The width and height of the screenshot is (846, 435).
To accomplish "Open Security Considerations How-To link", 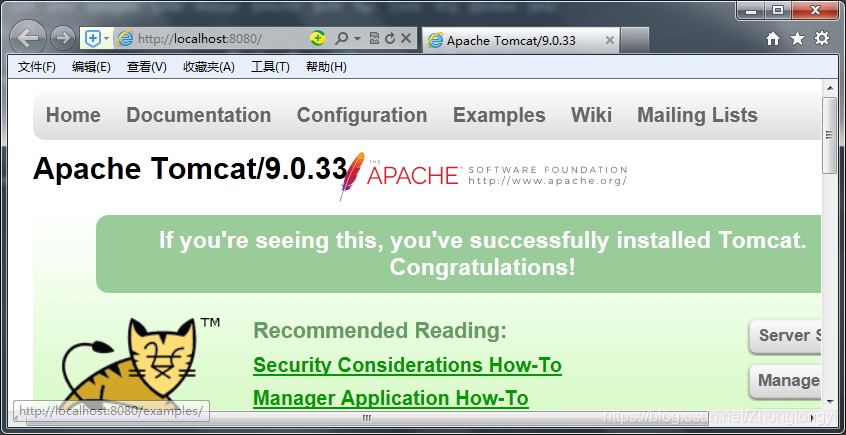I will [x=407, y=365].
